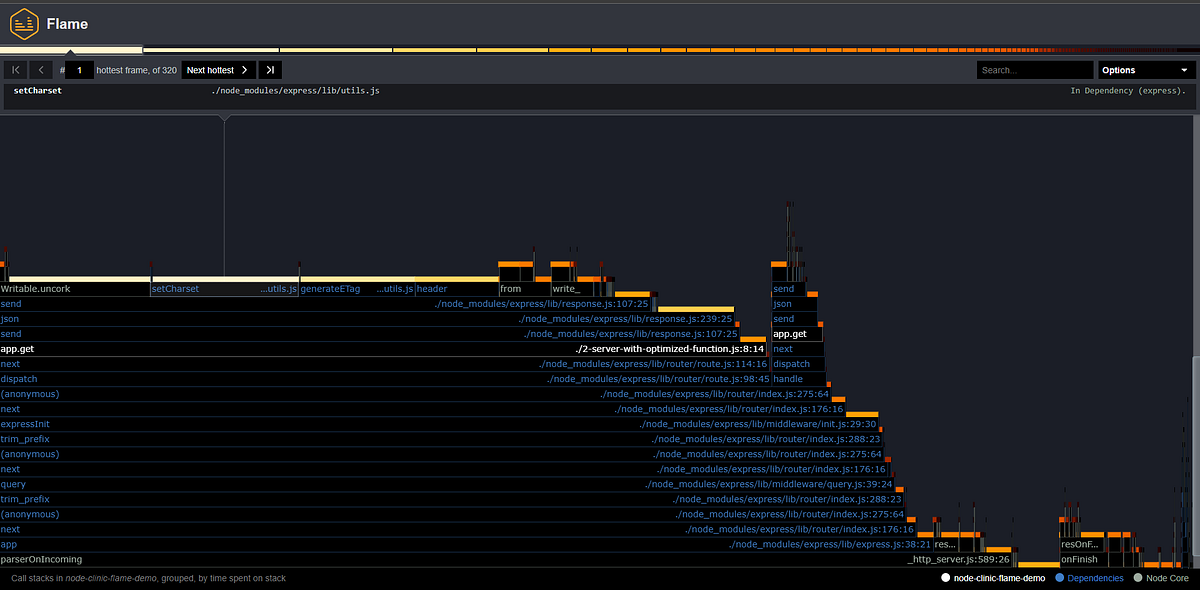1200x590 pixels.
Task: Toggle node-clinic-flame-demo legend entry
Action: coord(993,578)
